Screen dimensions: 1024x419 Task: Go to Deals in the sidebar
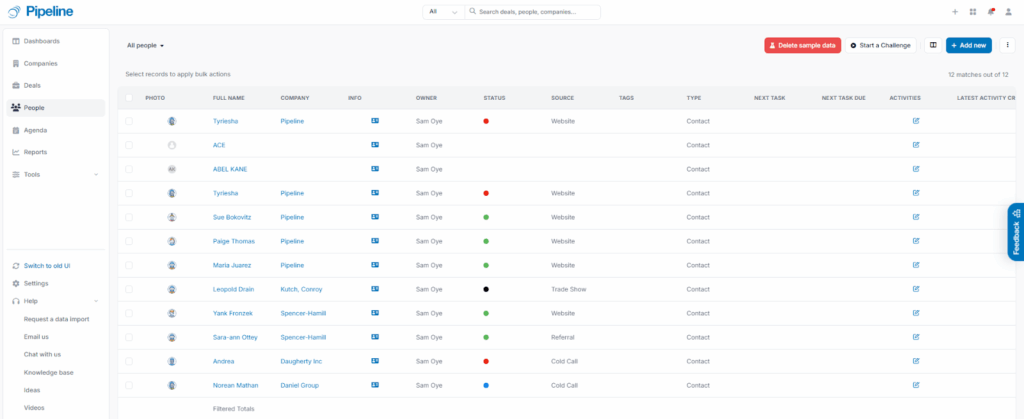pyautogui.click(x=32, y=85)
